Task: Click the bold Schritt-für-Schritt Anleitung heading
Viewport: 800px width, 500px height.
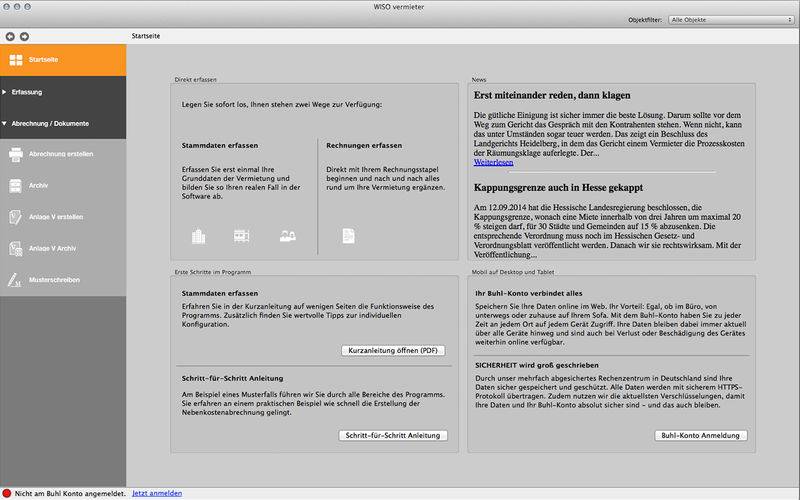Action: [233, 379]
